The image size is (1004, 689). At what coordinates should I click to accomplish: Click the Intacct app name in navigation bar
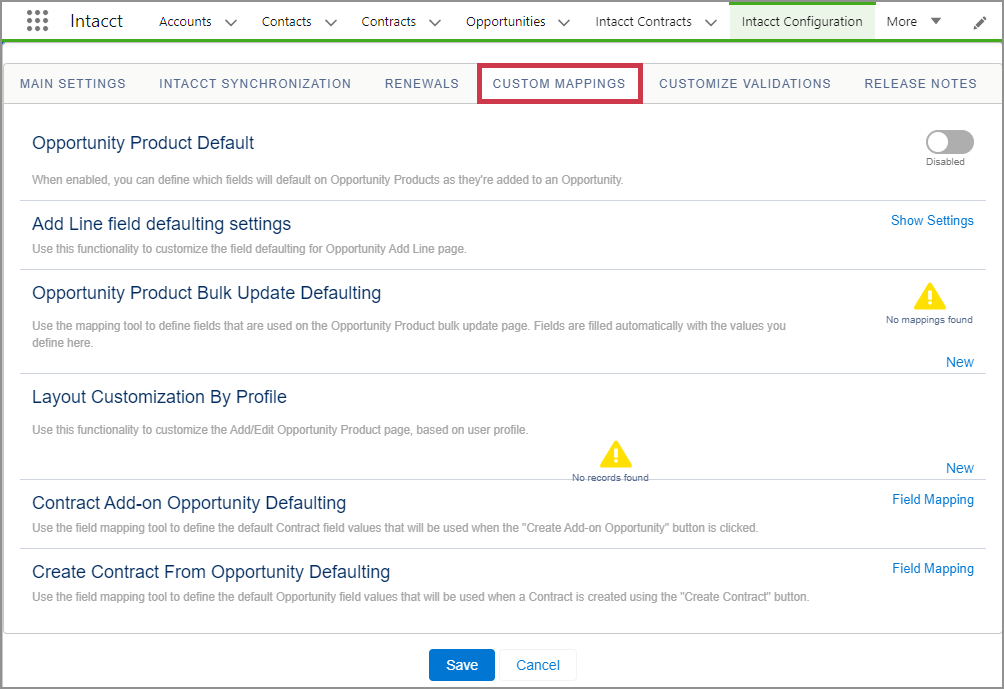tap(96, 20)
